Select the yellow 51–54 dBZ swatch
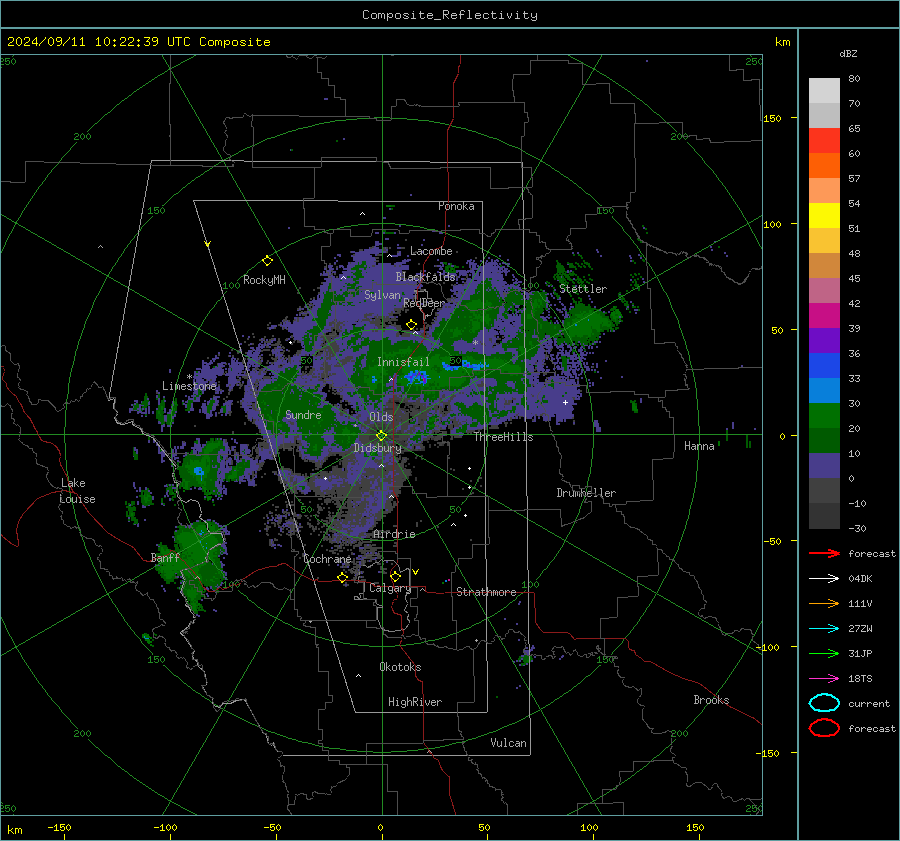This screenshot has height=841, width=900. (824, 216)
